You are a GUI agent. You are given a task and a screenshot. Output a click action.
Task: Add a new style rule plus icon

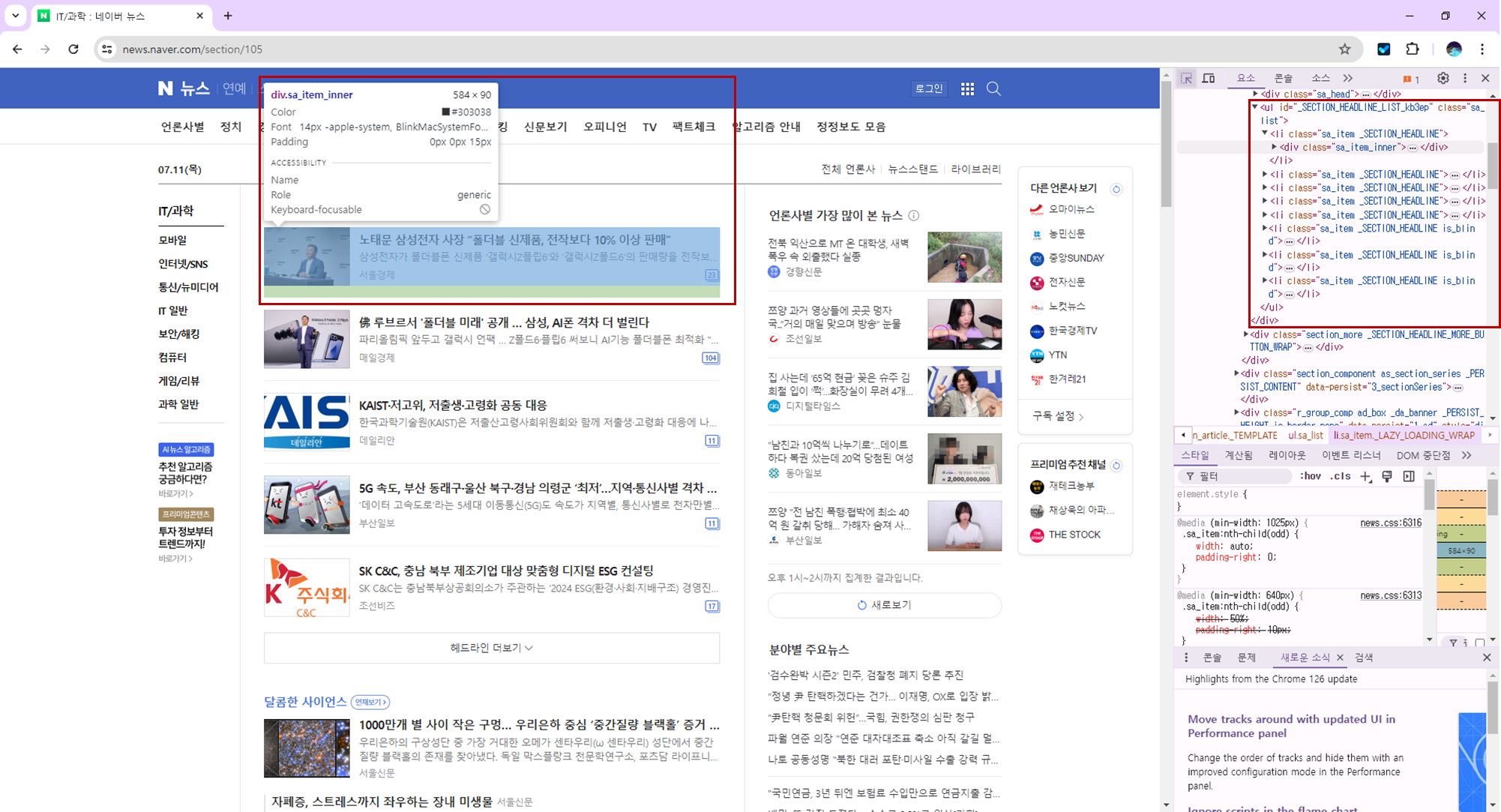1365,476
